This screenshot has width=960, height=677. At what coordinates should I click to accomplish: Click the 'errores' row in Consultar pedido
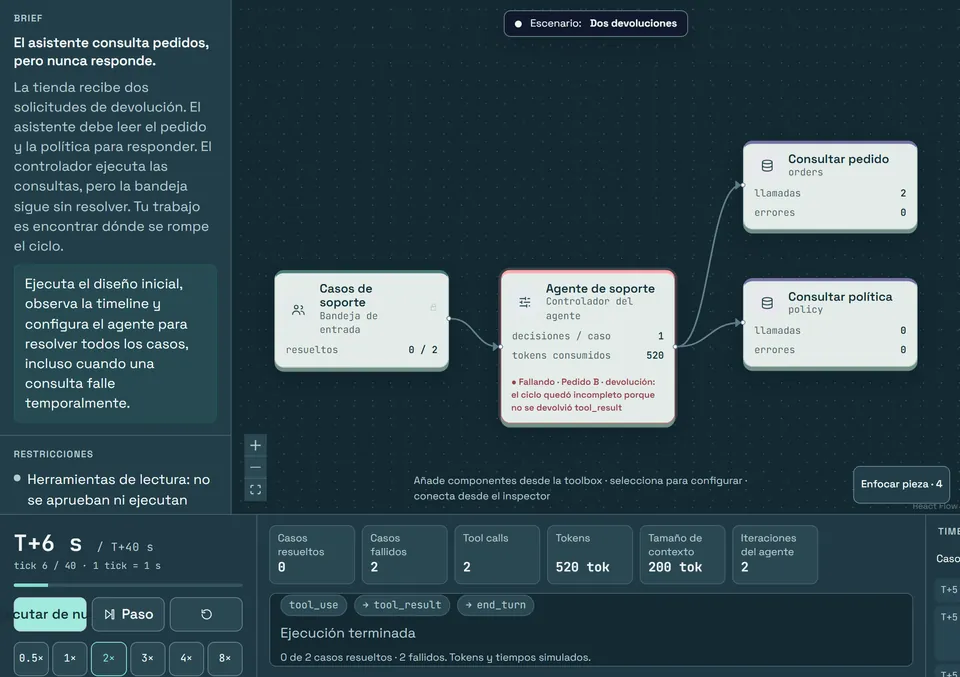pos(830,213)
